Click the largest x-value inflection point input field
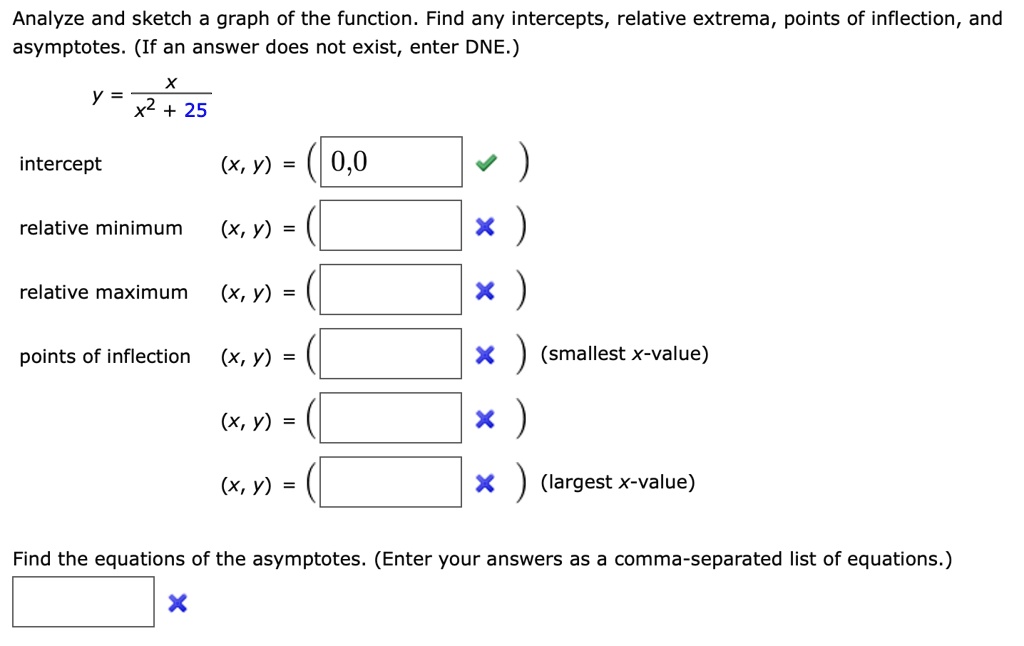1024x646 pixels. [390, 480]
